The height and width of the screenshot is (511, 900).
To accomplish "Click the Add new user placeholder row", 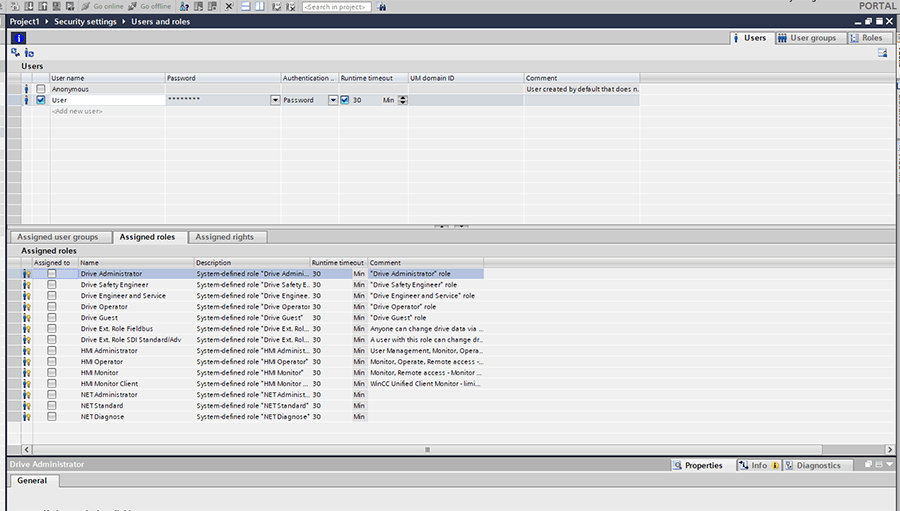I will (x=77, y=111).
